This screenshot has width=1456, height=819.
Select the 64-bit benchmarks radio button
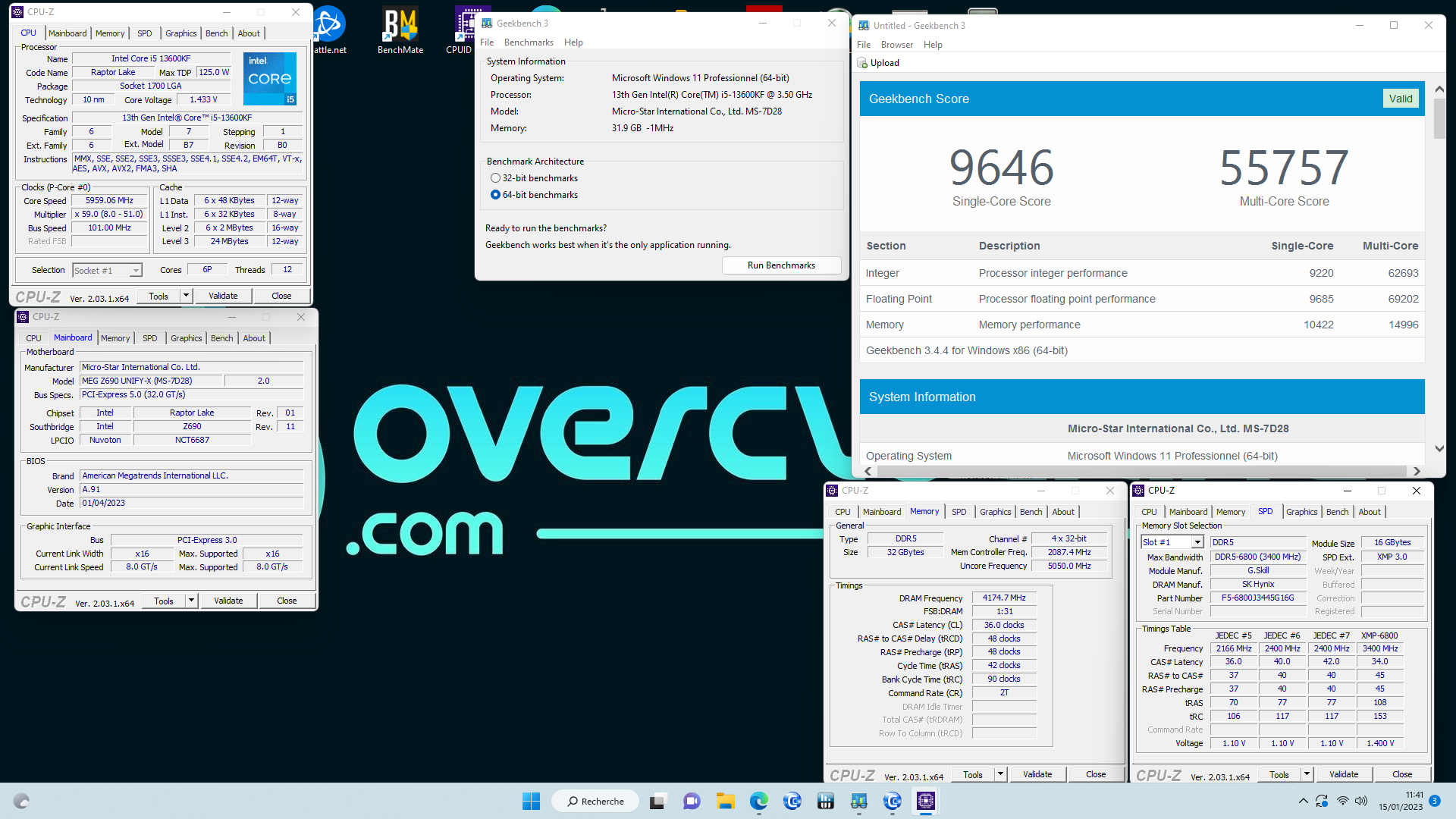[x=495, y=195]
